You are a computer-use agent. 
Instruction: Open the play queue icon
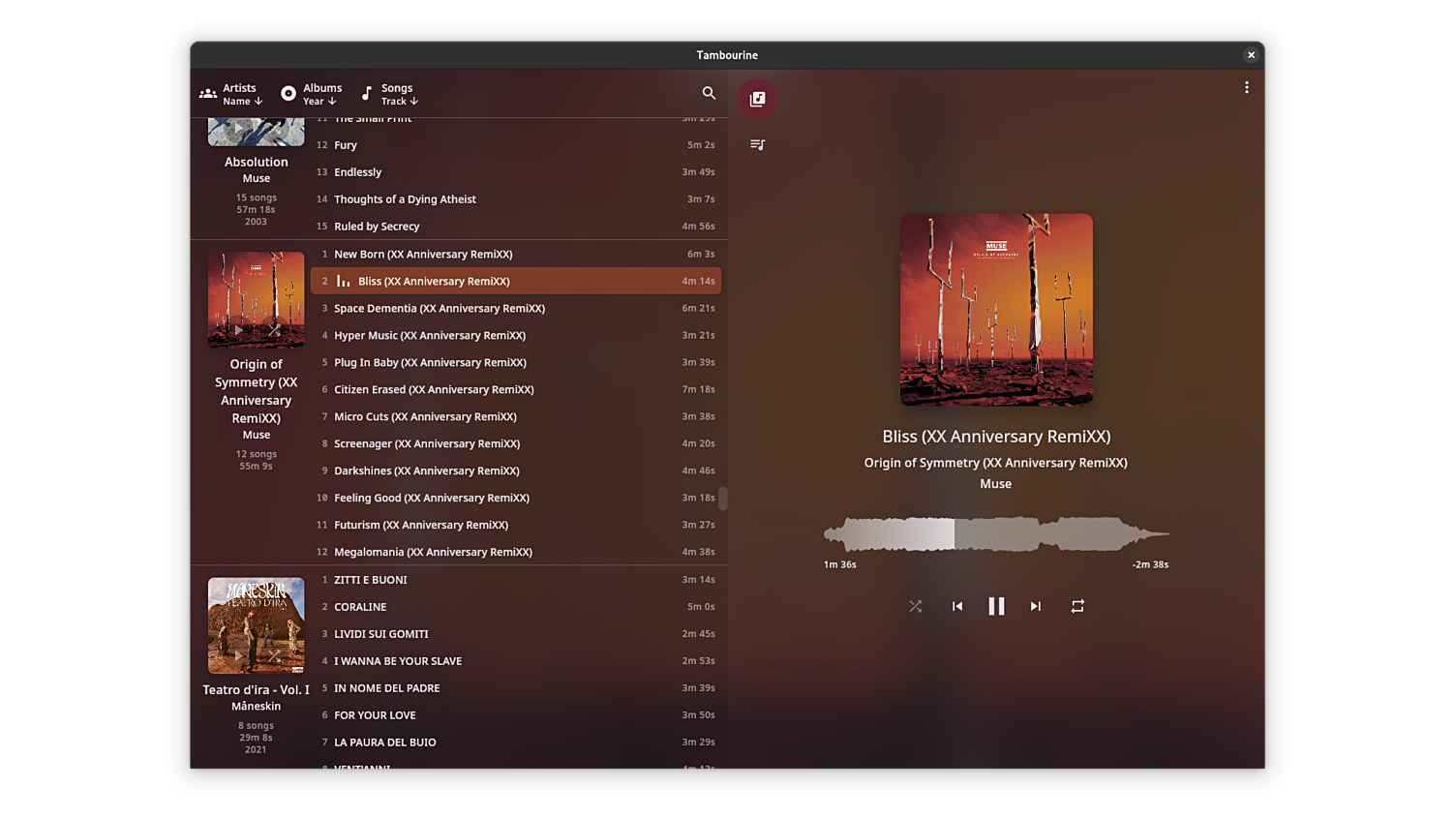(x=757, y=144)
